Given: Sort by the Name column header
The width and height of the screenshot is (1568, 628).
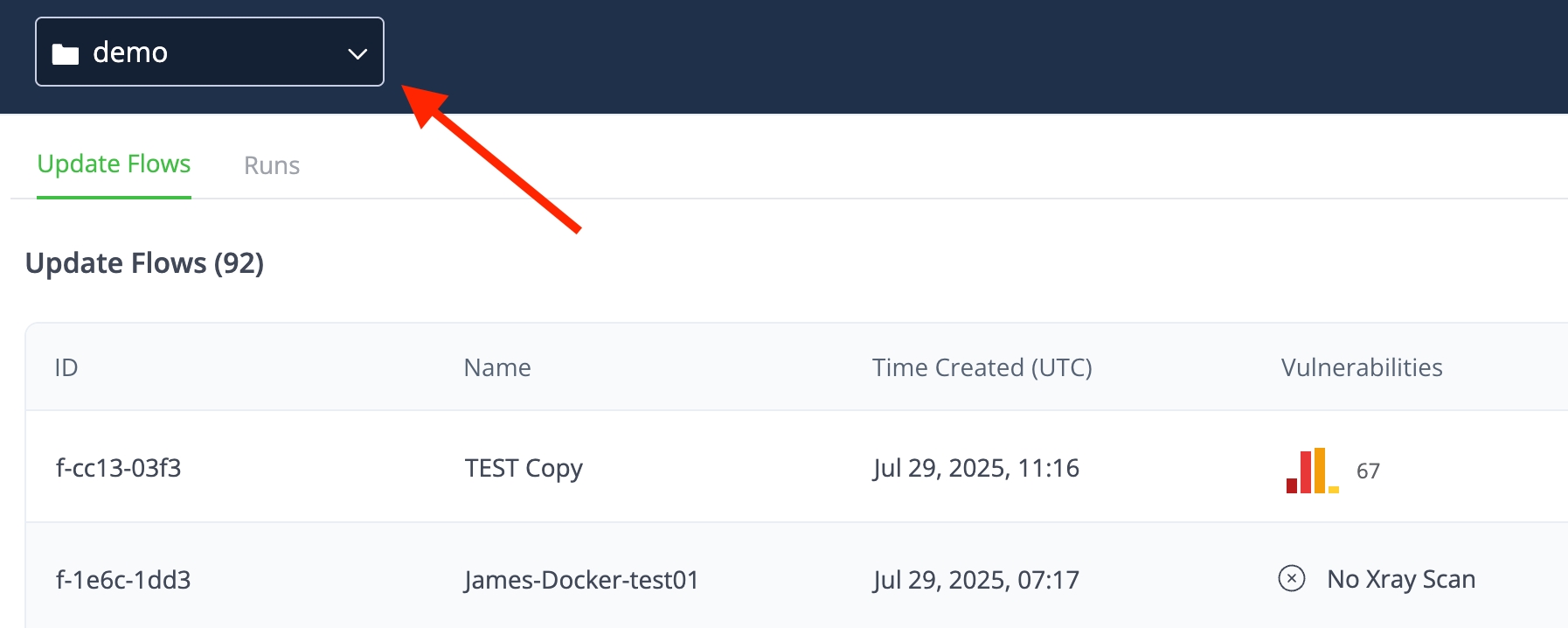Looking at the screenshot, I should point(497,367).
